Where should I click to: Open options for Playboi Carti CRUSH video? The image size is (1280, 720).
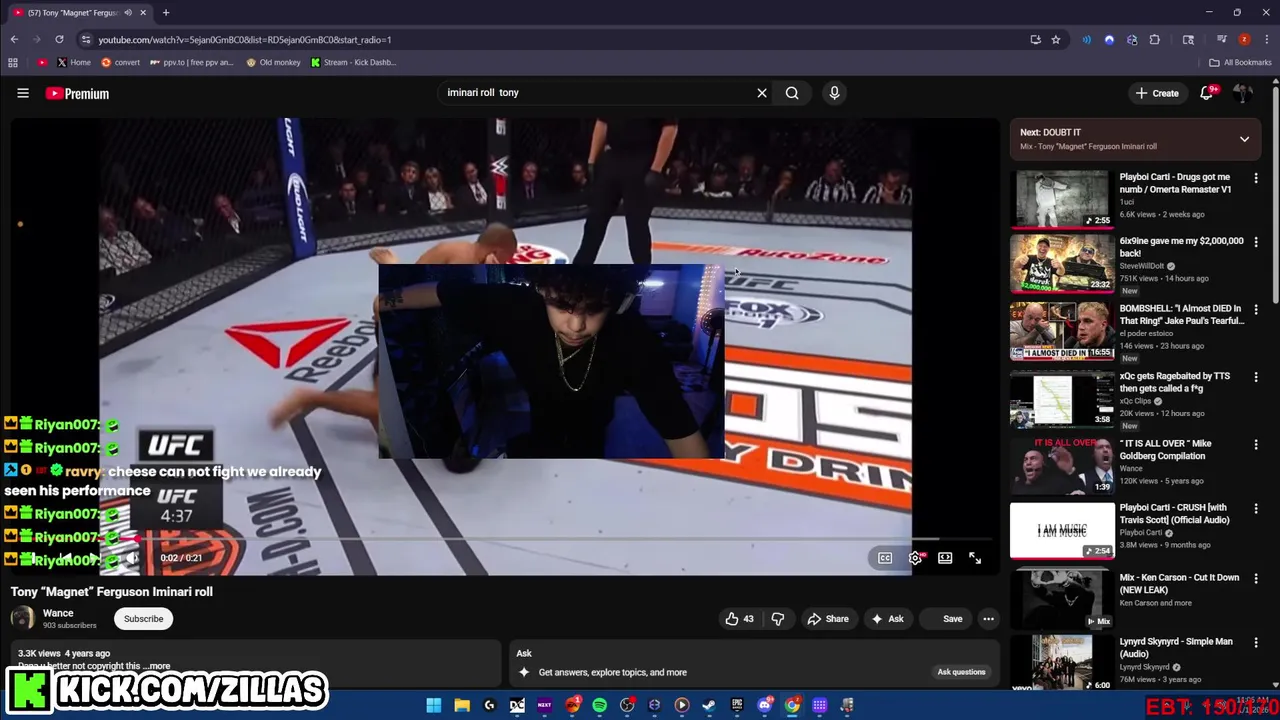(1256, 509)
